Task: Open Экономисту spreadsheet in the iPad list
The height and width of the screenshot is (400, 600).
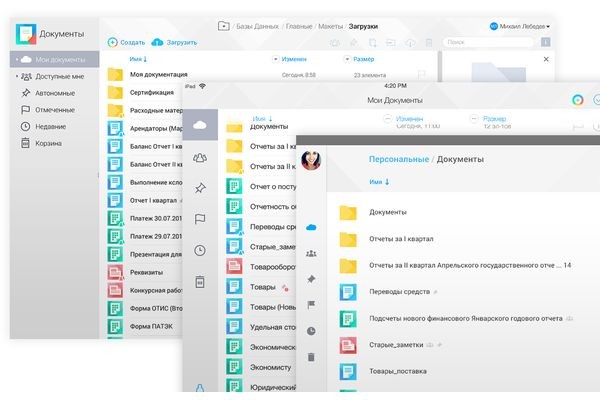Action: tap(271, 367)
